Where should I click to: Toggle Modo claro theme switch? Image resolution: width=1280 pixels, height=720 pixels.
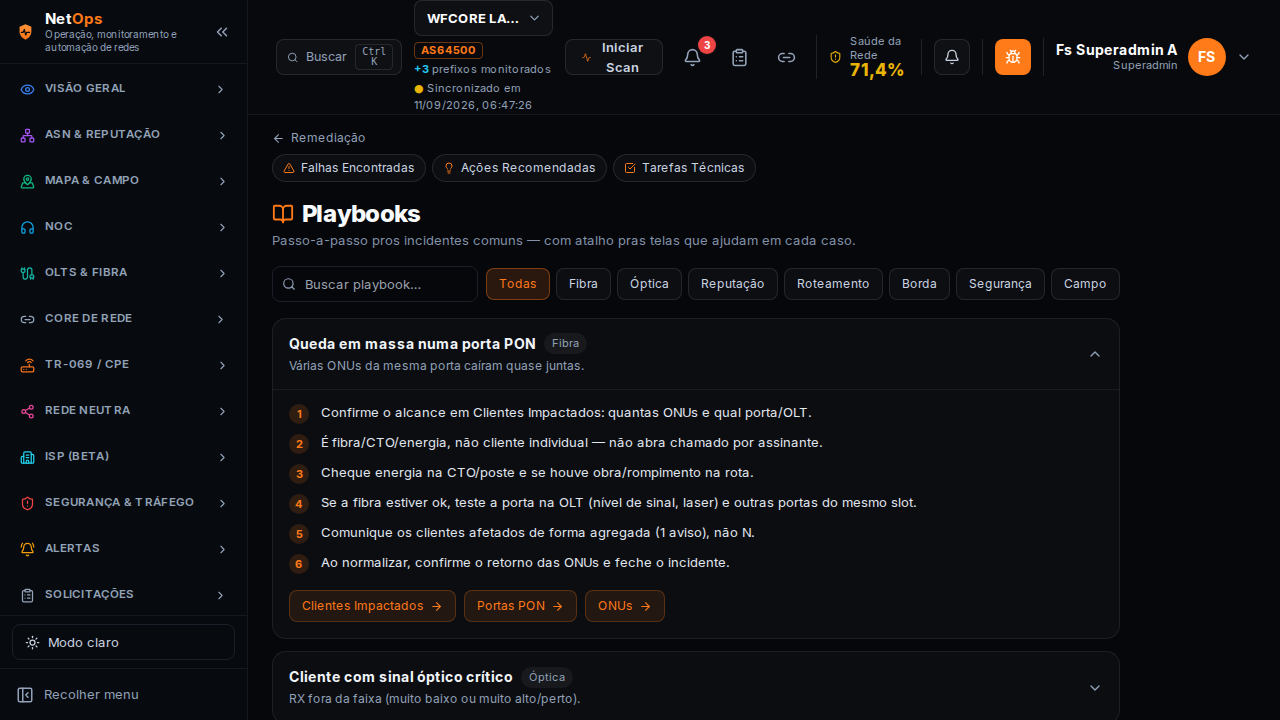[123, 642]
